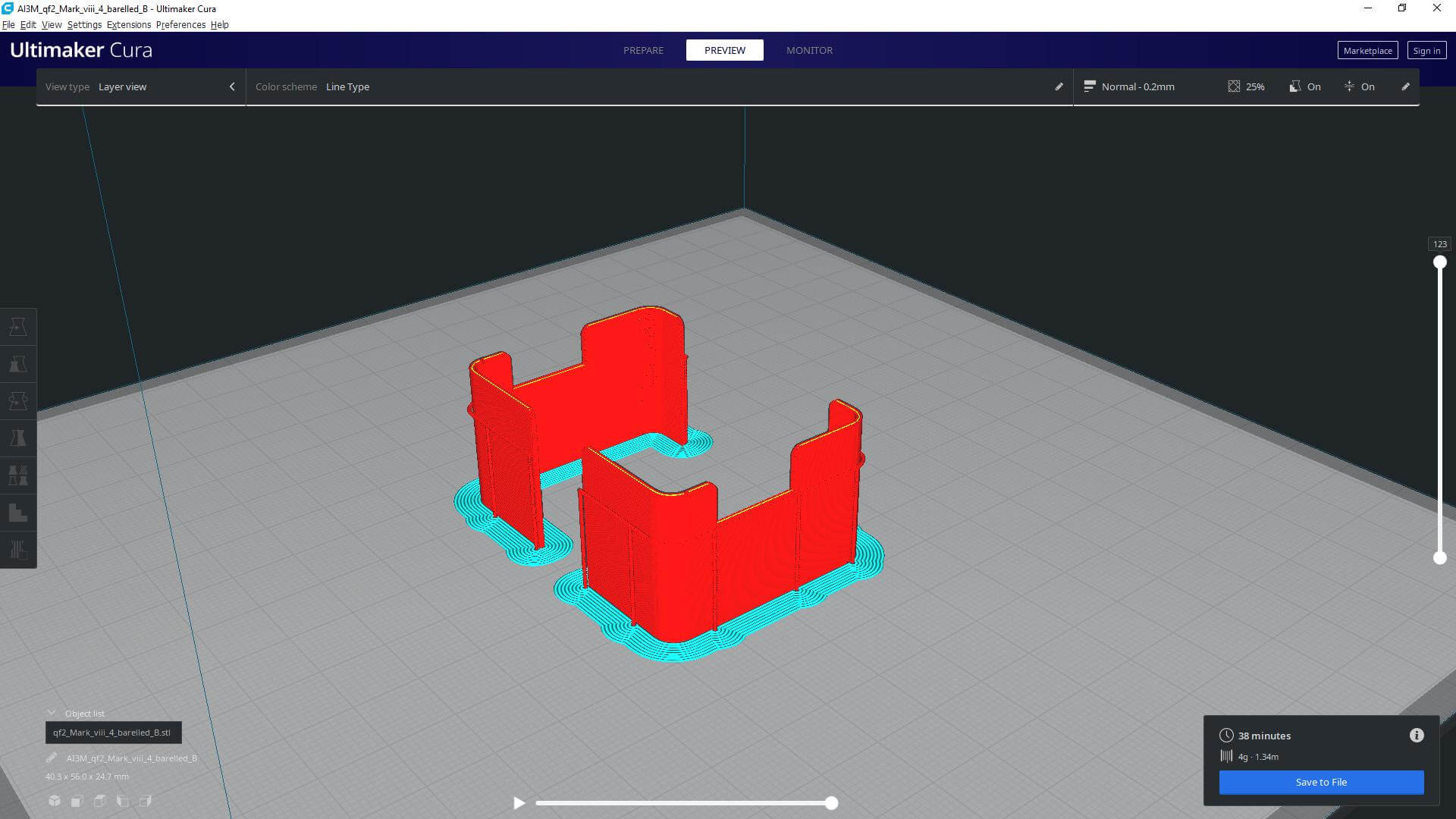
Task: Open the Marketplace button
Action: 1367,50
